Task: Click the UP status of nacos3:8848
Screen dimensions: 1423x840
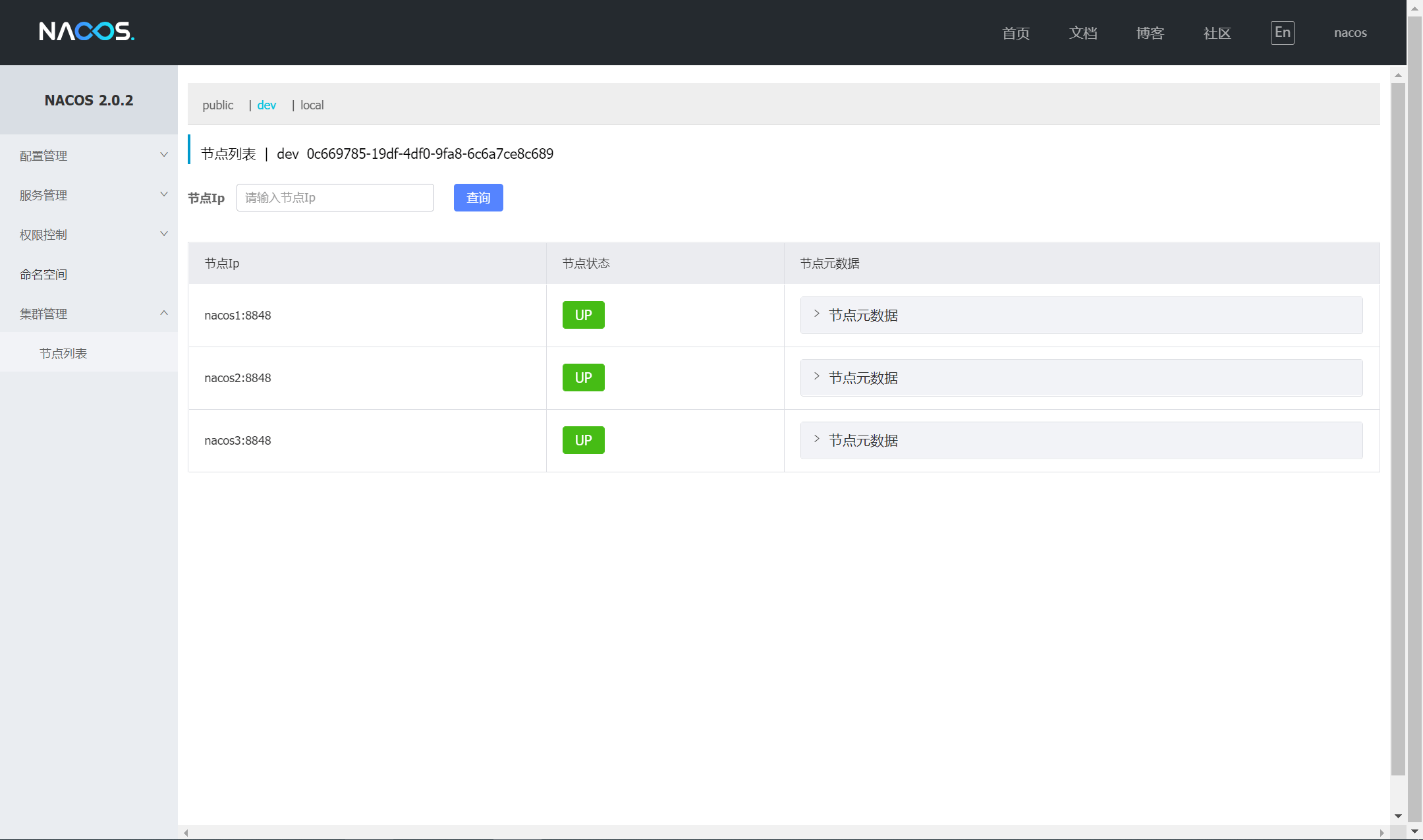Action: tap(584, 440)
